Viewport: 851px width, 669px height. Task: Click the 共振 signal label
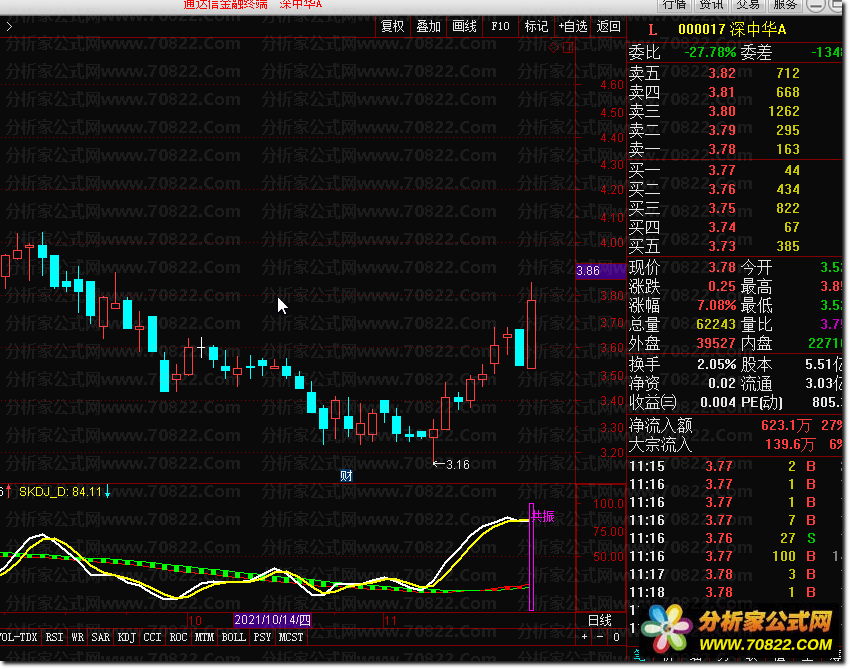coord(543,517)
